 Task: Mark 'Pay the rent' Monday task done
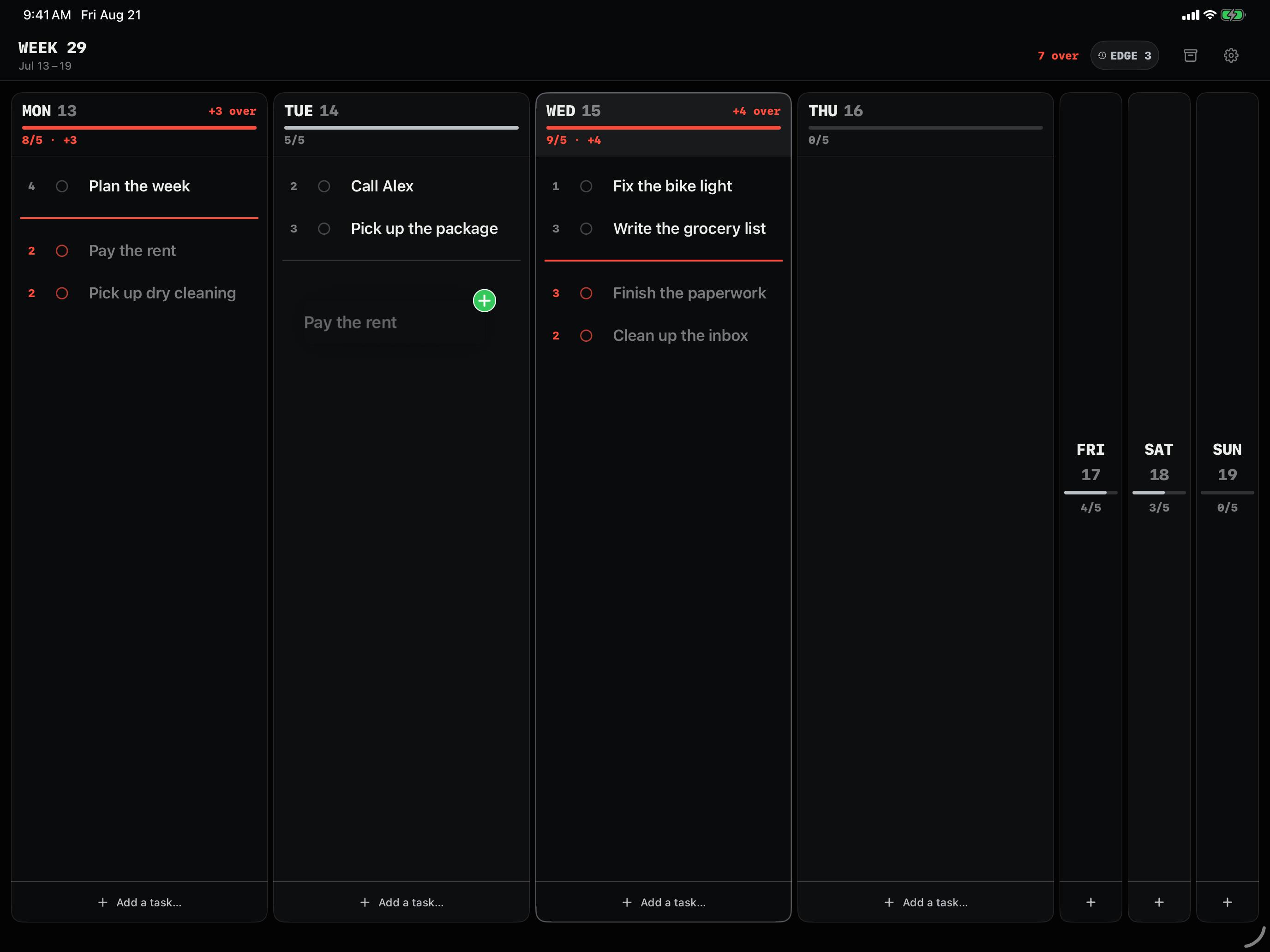pyautogui.click(x=62, y=251)
